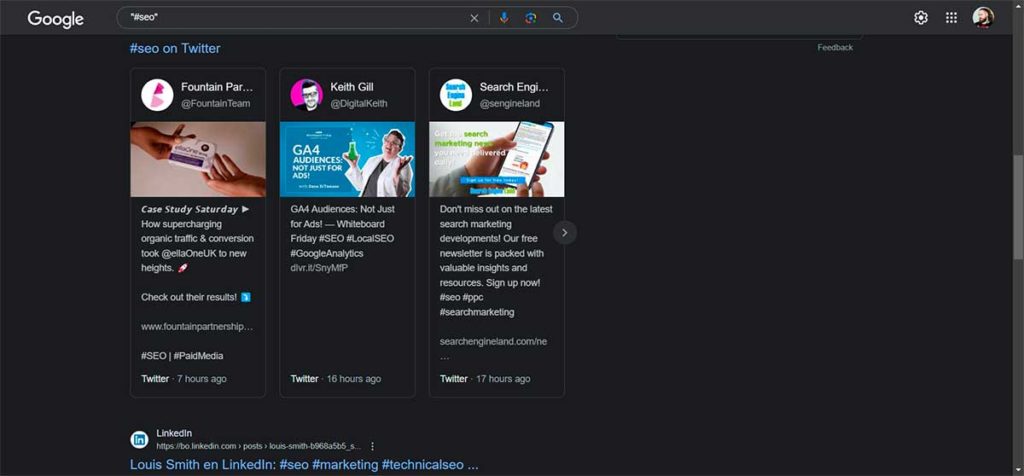Open the www.fountainpartnership link
This screenshot has width=1024, height=476.
point(197,326)
